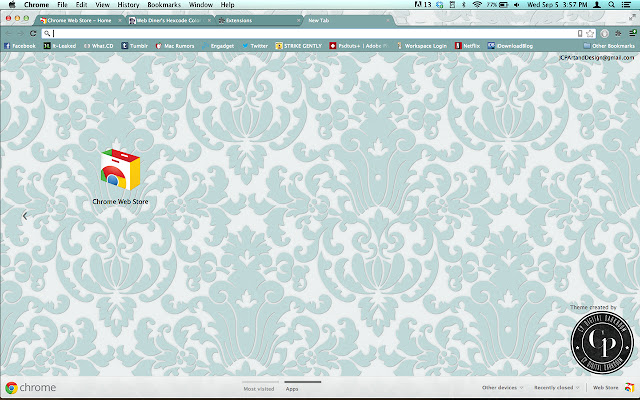Image resolution: width=640 pixels, height=400 pixels.
Task: Open the Edit menu
Action: 81,4
